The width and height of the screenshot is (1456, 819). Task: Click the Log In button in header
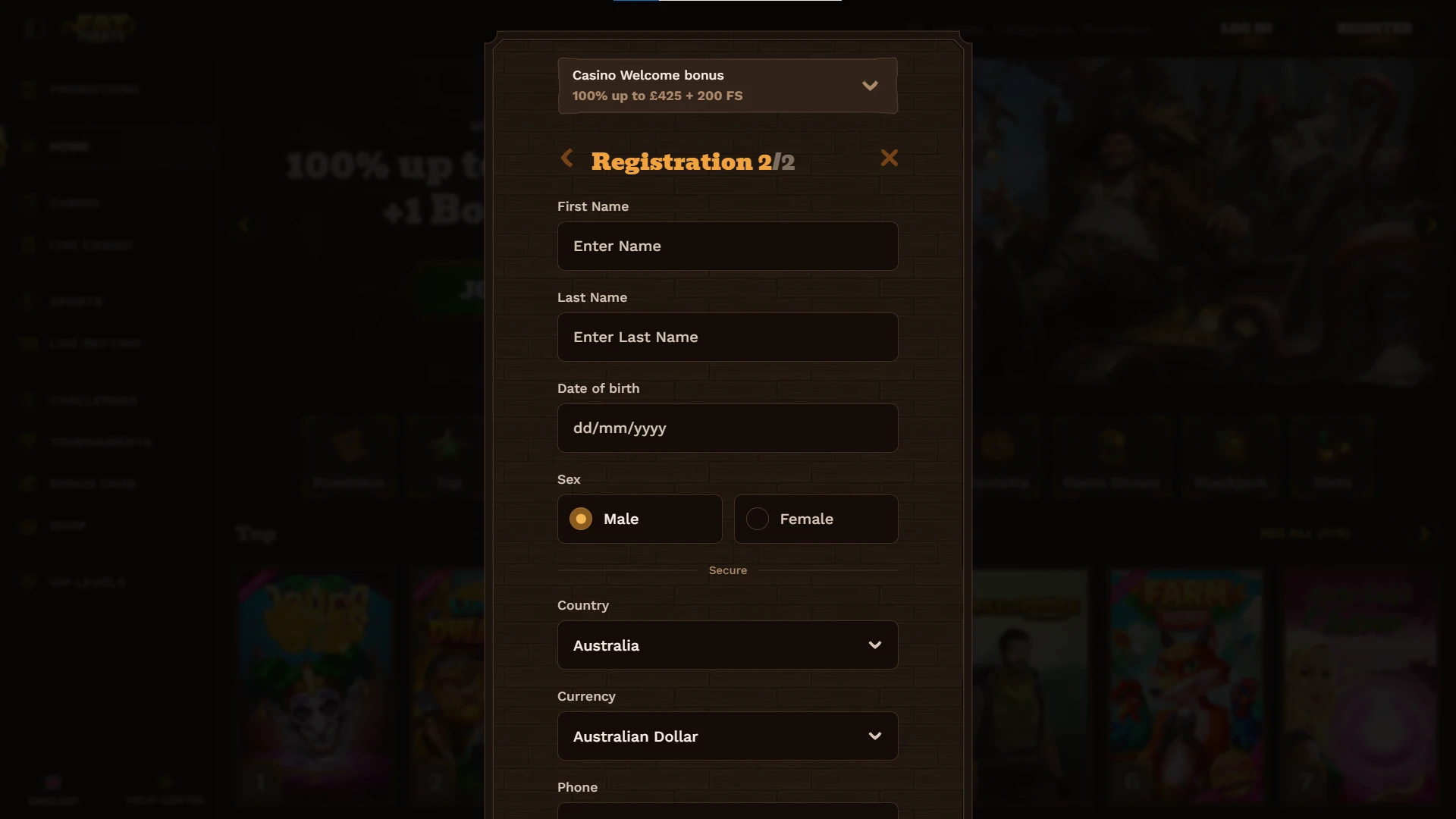[x=1246, y=28]
